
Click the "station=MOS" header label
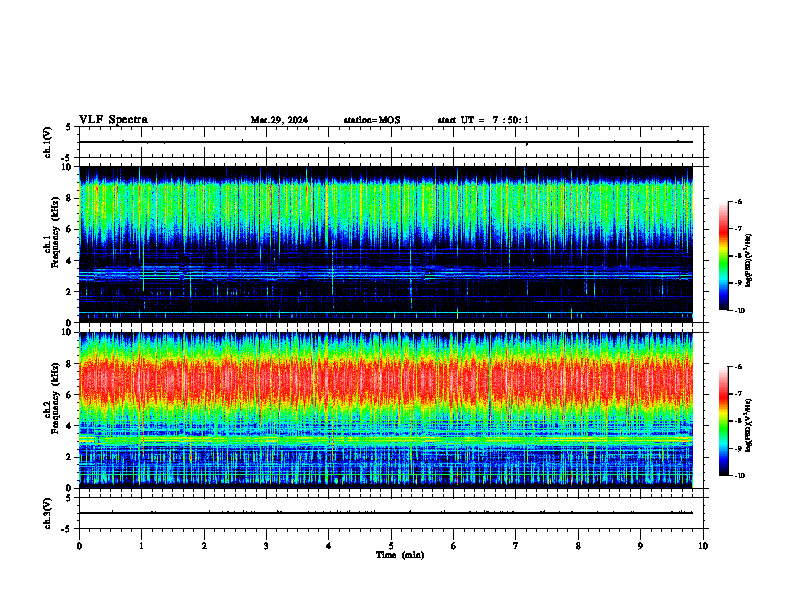click(x=372, y=120)
